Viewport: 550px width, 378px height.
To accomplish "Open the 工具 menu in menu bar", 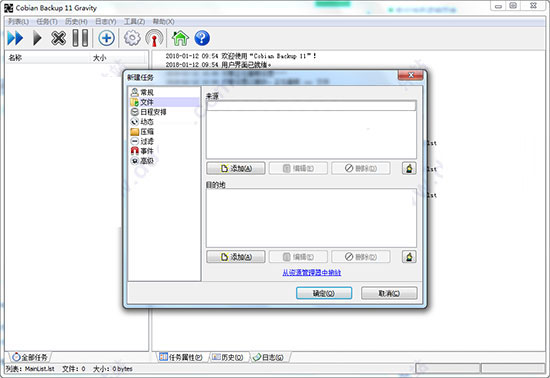I will [134, 22].
